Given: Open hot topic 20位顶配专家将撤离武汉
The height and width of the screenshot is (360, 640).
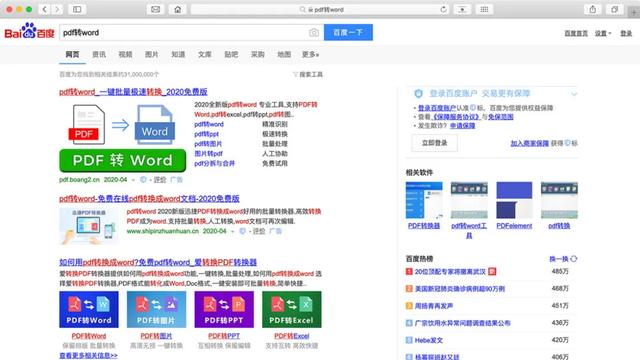Looking at the screenshot, I should point(450,271).
